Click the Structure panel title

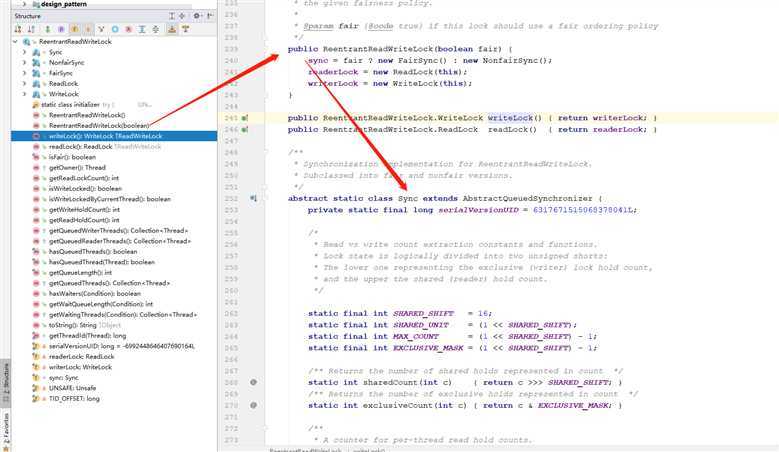28,16
